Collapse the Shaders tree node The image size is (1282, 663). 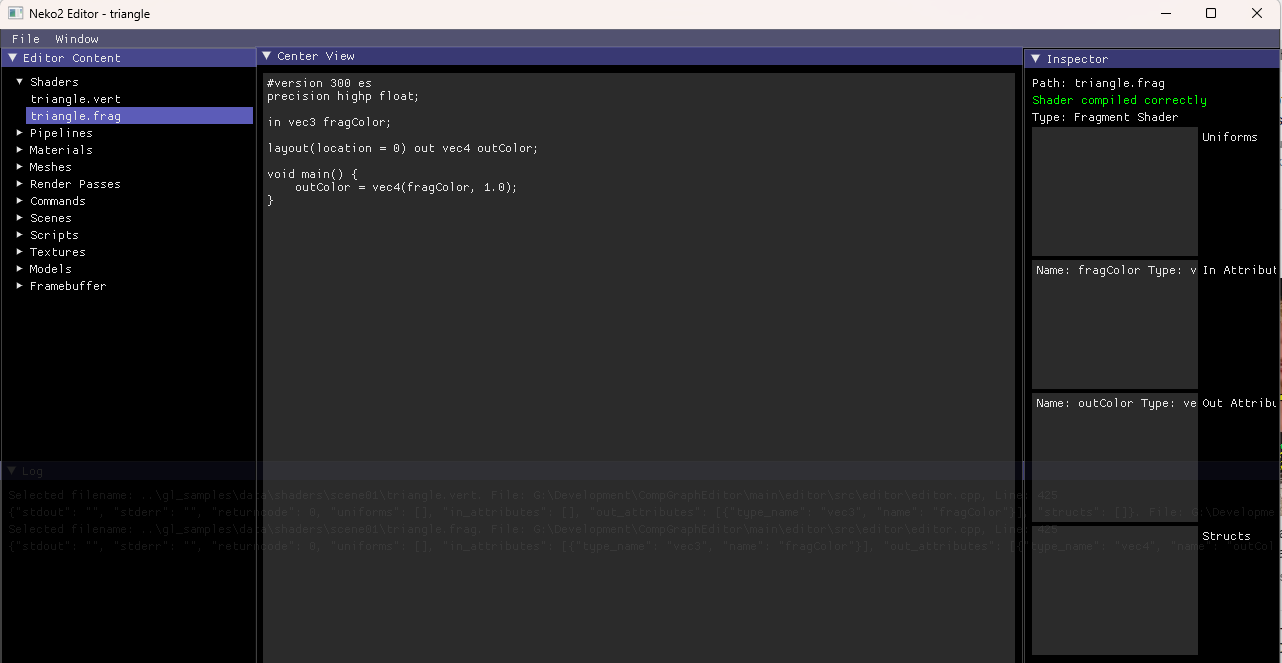20,82
